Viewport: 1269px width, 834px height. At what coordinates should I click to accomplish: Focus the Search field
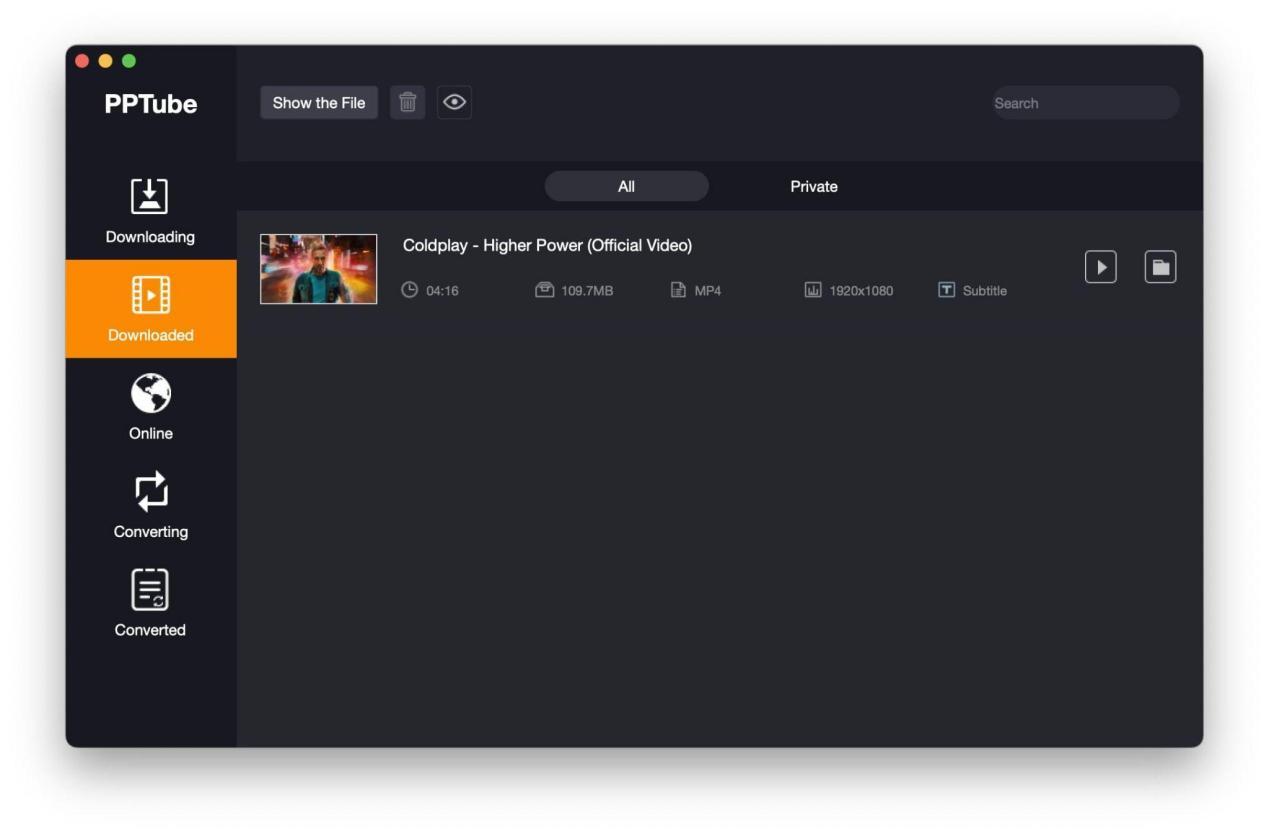[x=1086, y=103]
